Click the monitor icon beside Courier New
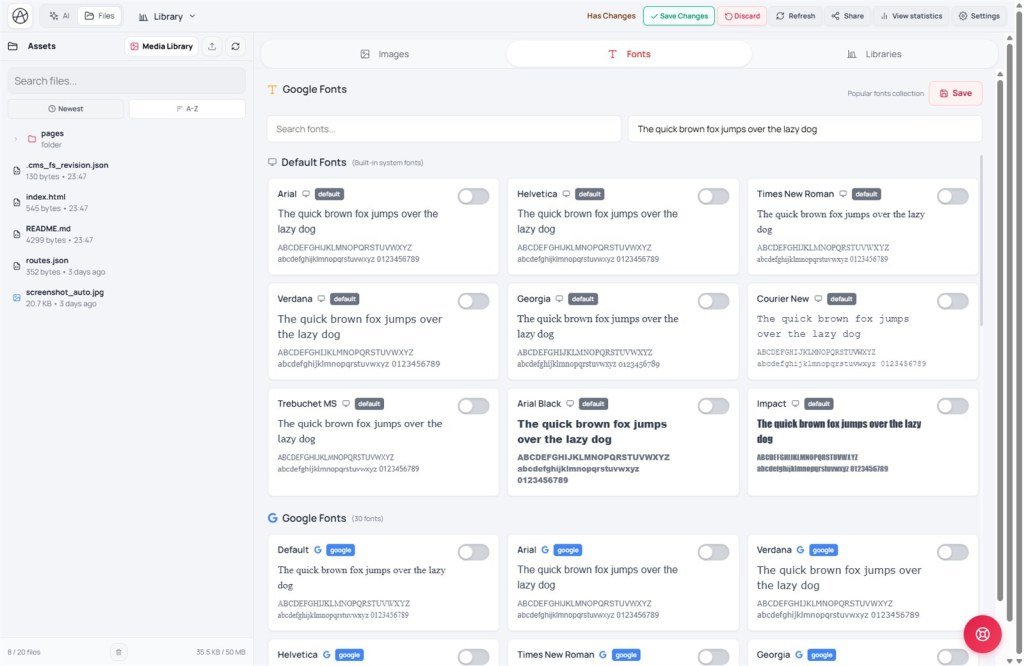Screen dimensions: 1024x666 pyautogui.click(x=818, y=299)
